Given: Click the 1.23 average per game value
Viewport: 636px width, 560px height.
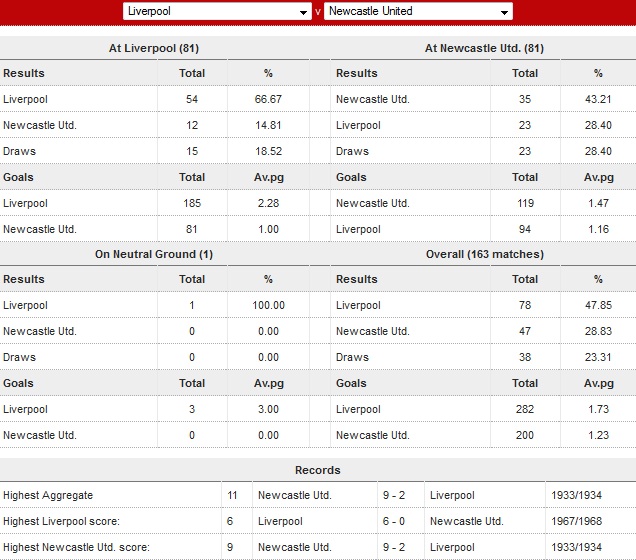Looking at the screenshot, I should pyautogui.click(x=598, y=435).
